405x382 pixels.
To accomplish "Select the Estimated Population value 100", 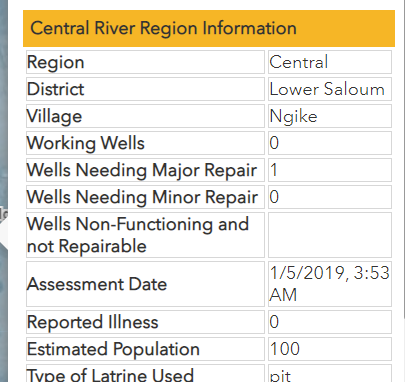I will (x=285, y=349).
